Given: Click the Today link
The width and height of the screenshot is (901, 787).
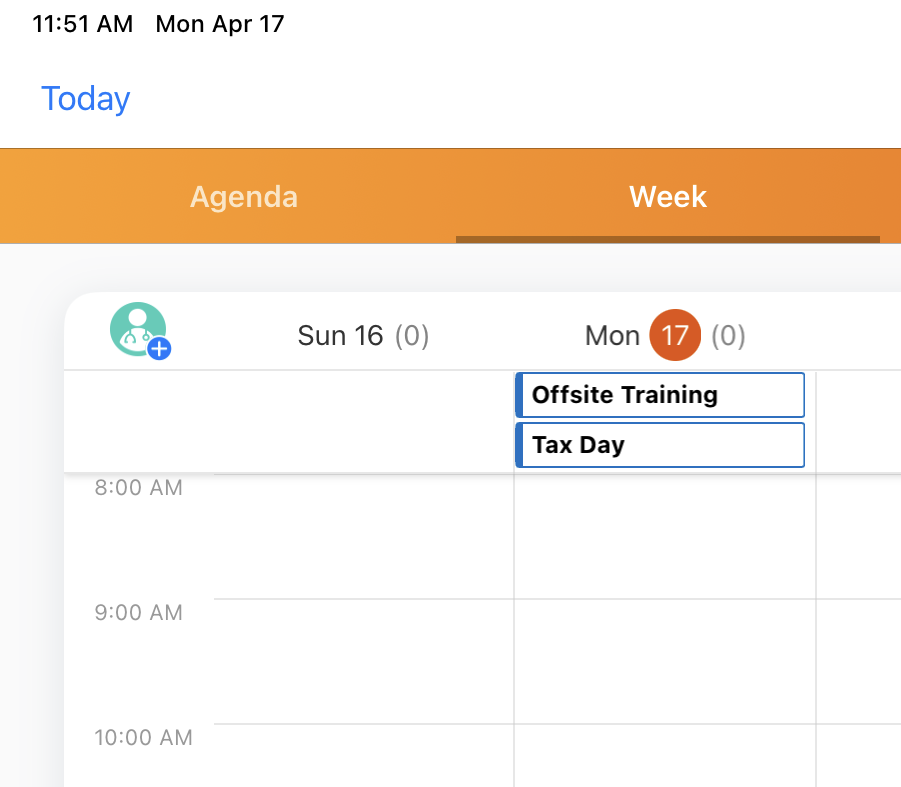Looking at the screenshot, I should point(85,99).
